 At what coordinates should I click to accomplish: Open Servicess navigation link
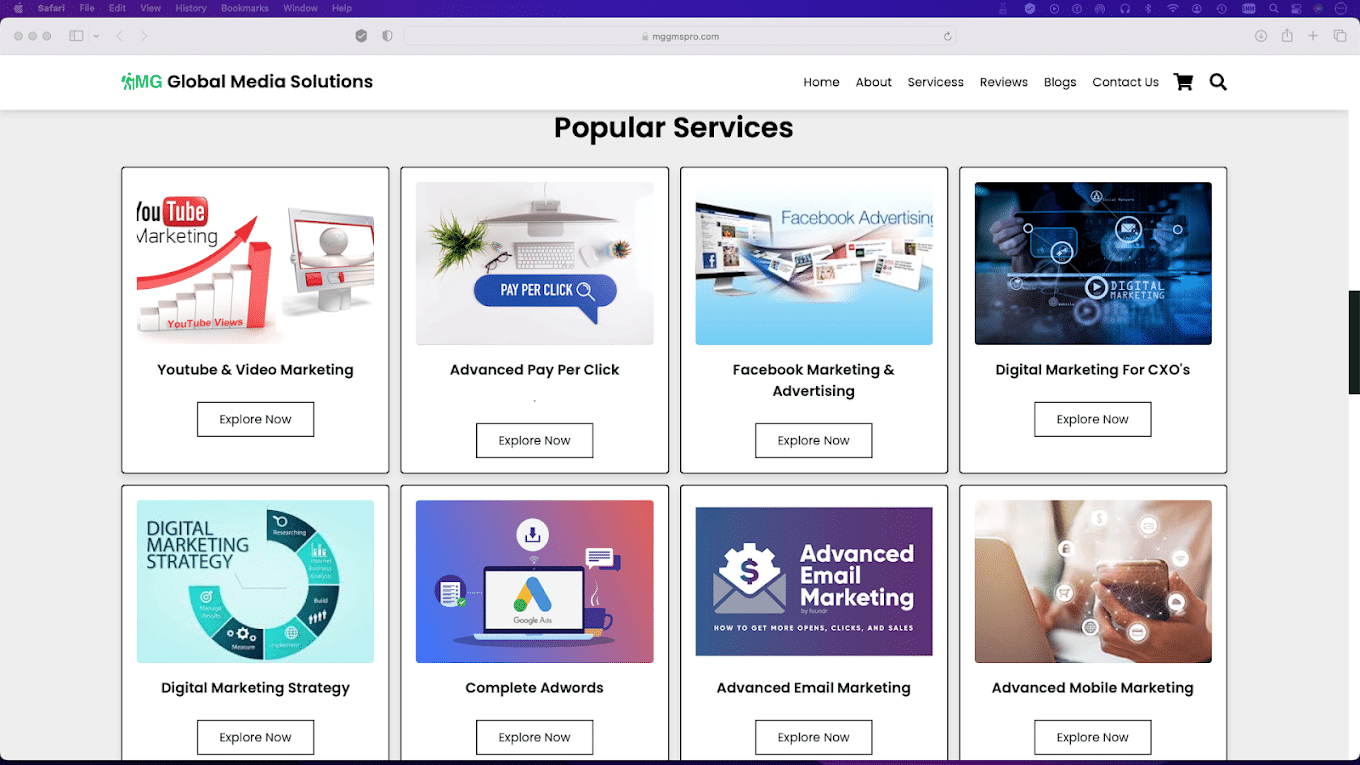click(x=935, y=82)
